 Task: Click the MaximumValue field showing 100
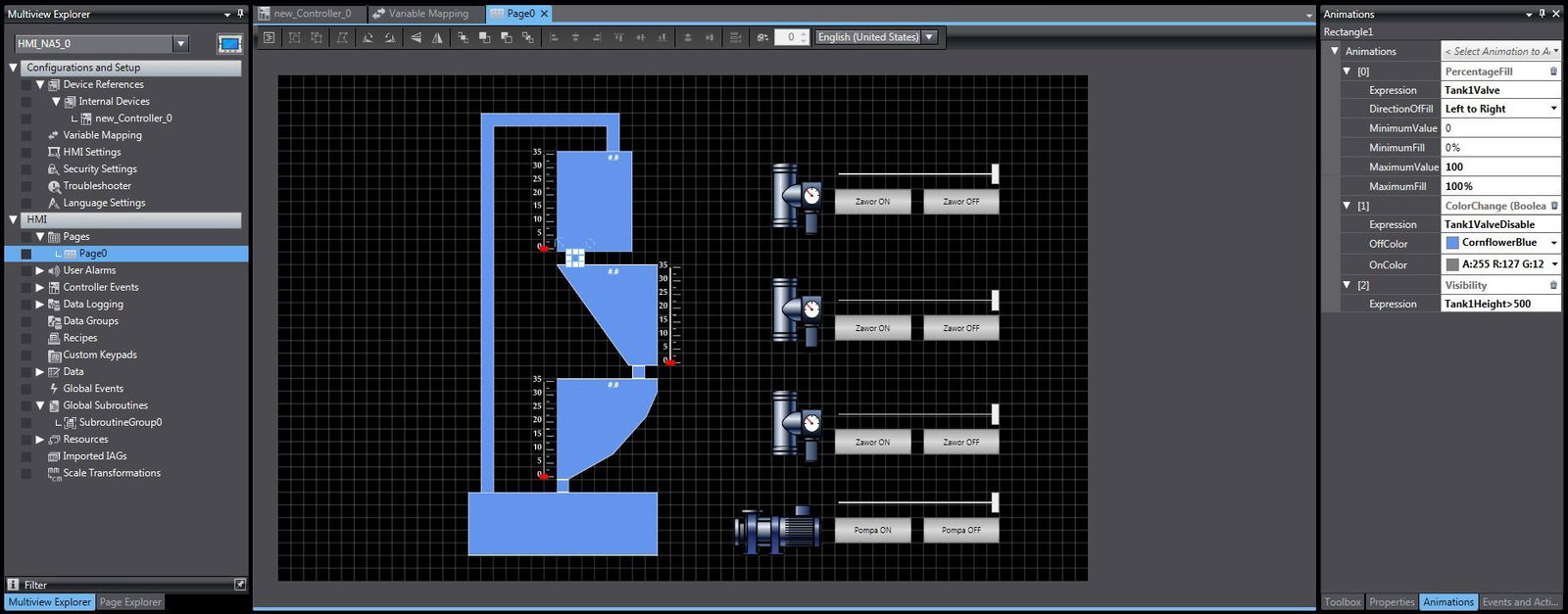(x=1500, y=166)
